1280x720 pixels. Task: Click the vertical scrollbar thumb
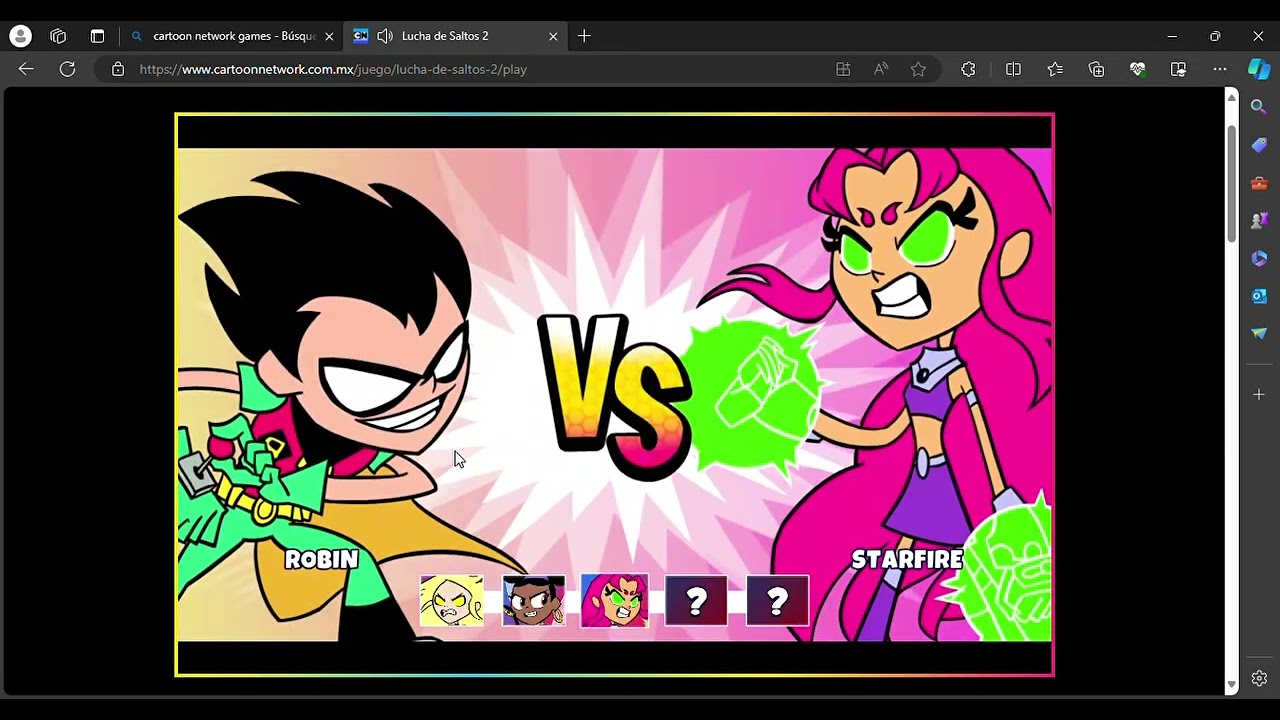1232,183
